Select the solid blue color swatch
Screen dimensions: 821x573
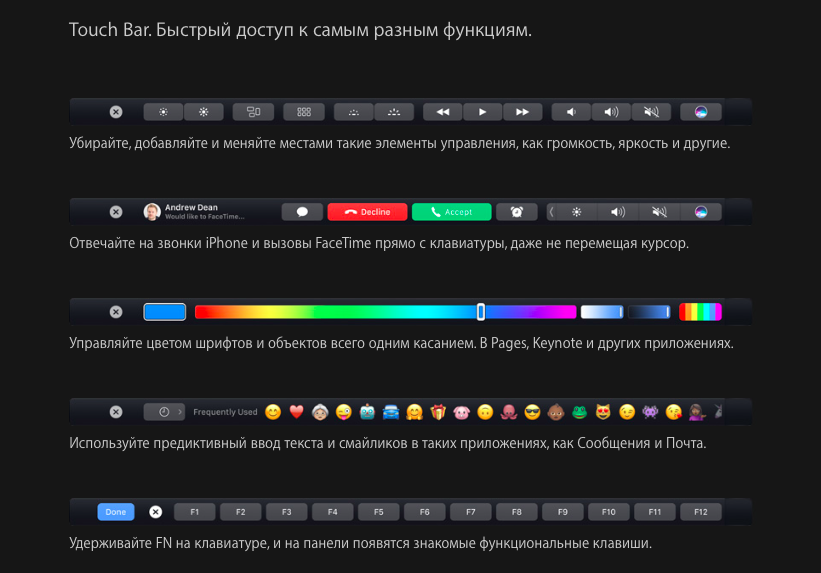tap(165, 312)
